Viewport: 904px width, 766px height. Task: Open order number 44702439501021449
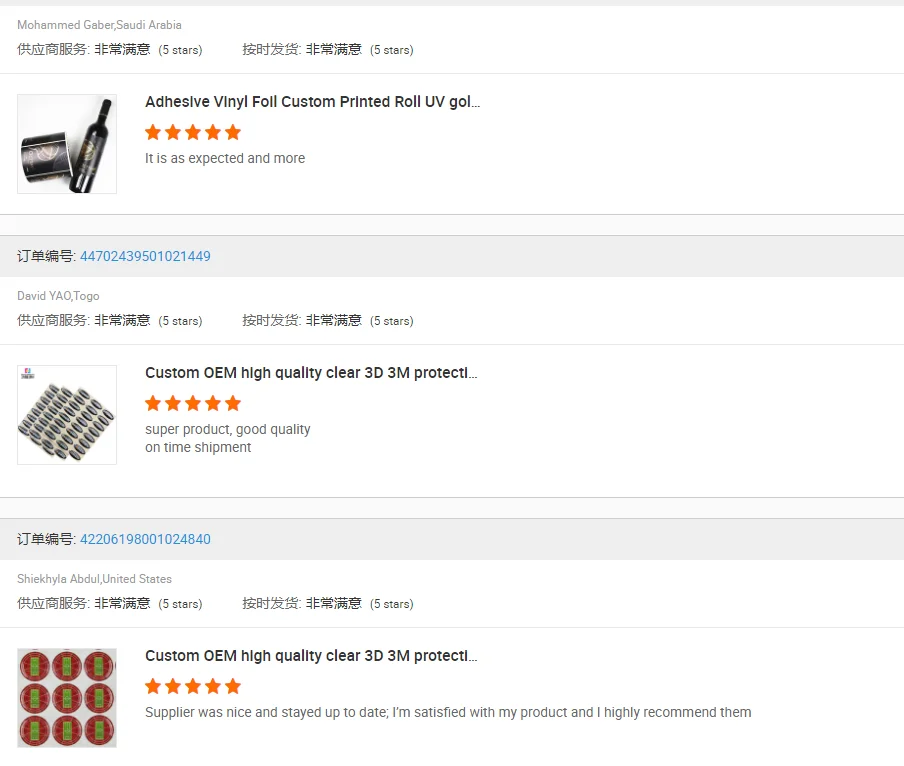point(145,256)
